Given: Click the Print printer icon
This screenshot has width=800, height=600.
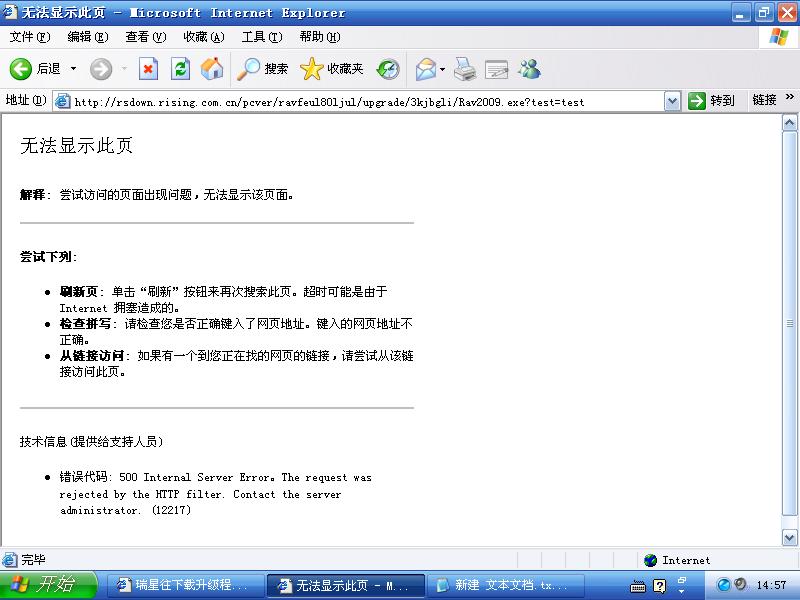Looking at the screenshot, I should pos(465,69).
